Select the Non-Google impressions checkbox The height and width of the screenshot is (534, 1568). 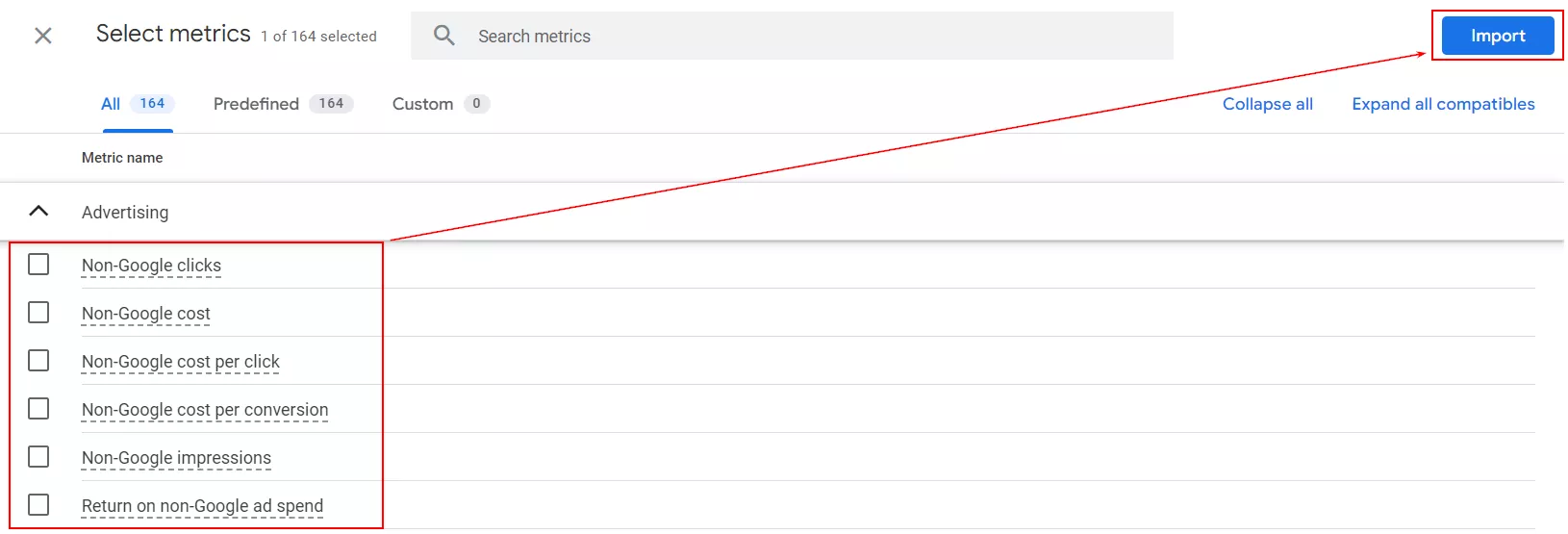38,457
